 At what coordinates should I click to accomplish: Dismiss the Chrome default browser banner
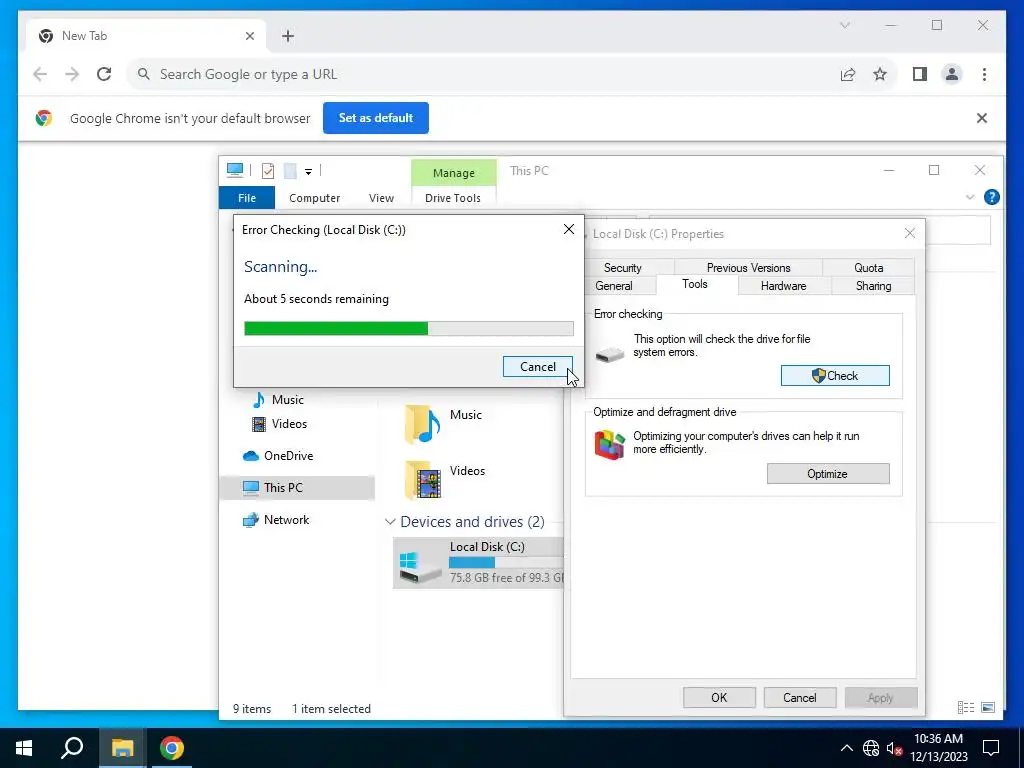point(982,118)
